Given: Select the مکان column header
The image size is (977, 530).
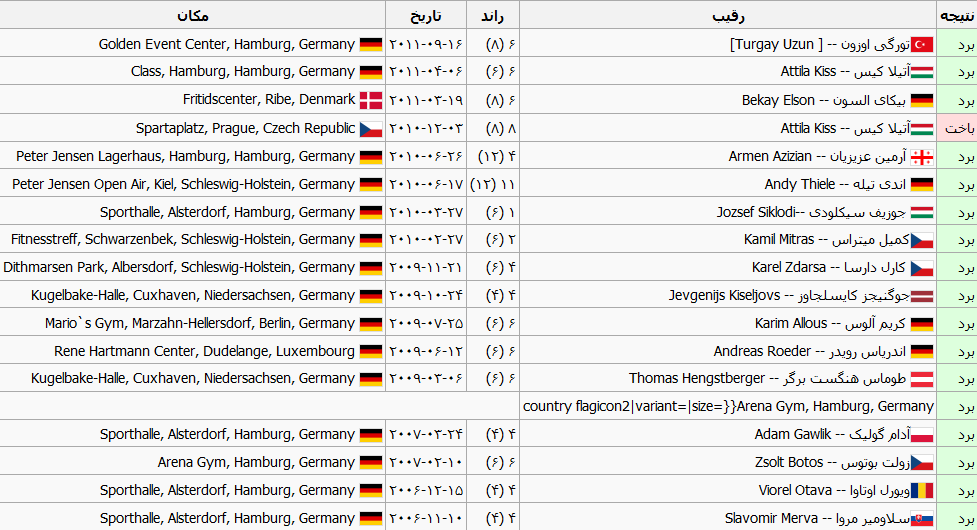Looking at the screenshot, I should 192,15.
